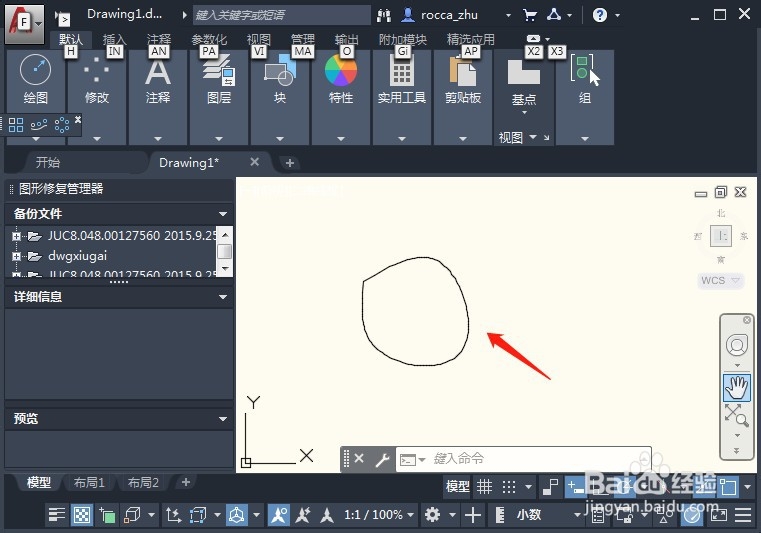Click the workspace switching gear icon

pos(432,515)
